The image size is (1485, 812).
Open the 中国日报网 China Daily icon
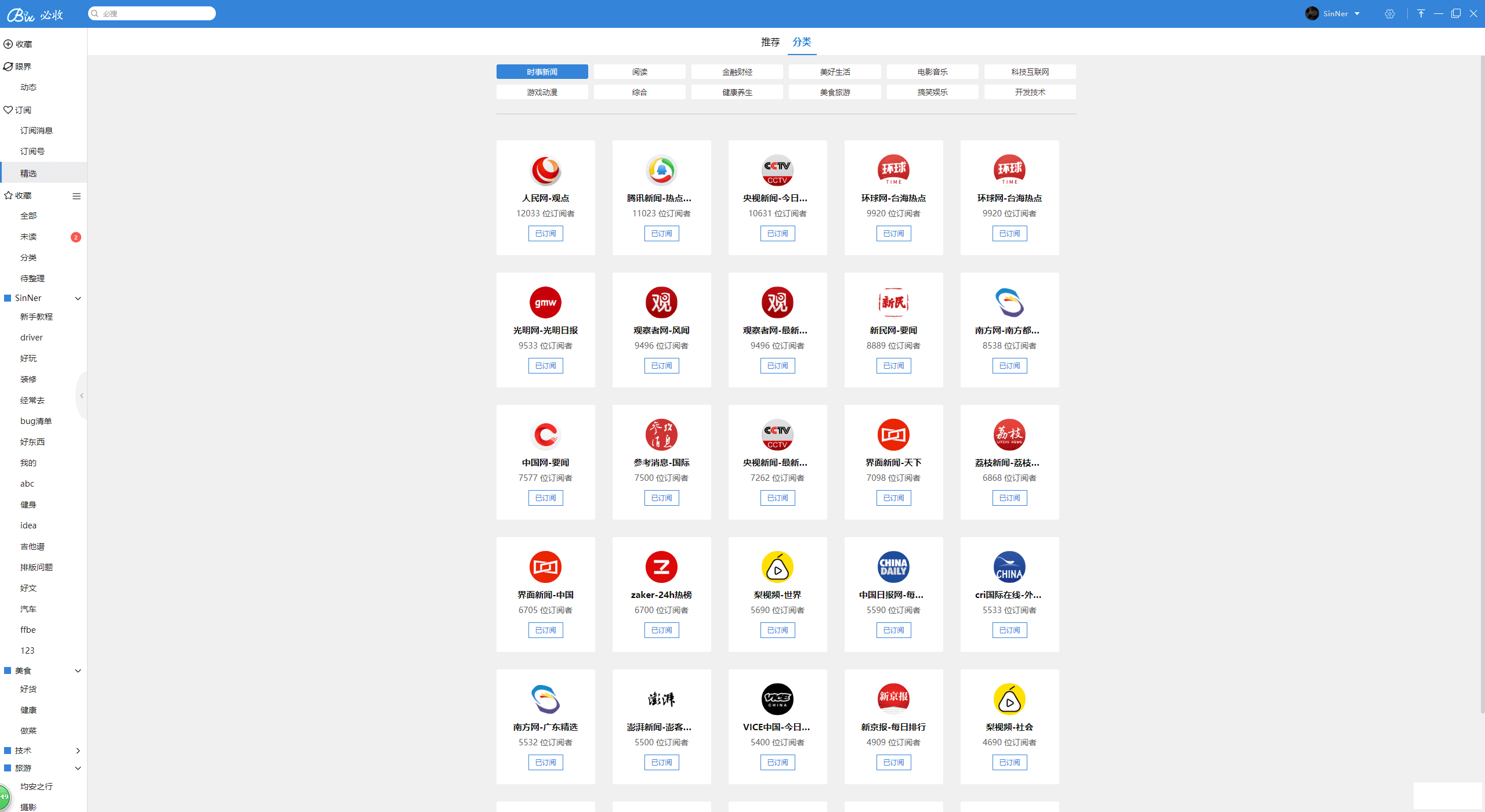(x=893, y=567)
